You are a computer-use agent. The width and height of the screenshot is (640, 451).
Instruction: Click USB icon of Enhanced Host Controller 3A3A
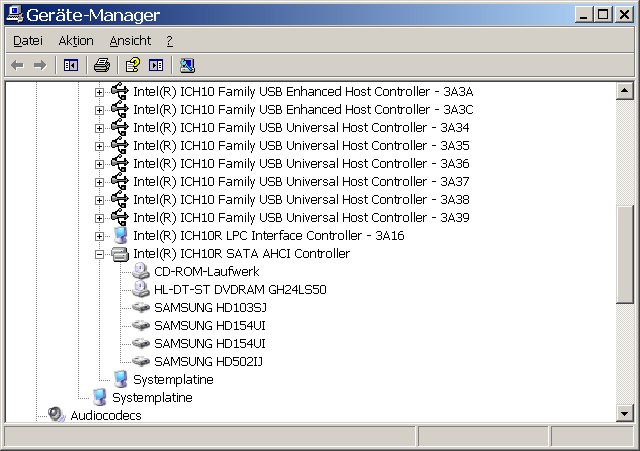[120, 91]
